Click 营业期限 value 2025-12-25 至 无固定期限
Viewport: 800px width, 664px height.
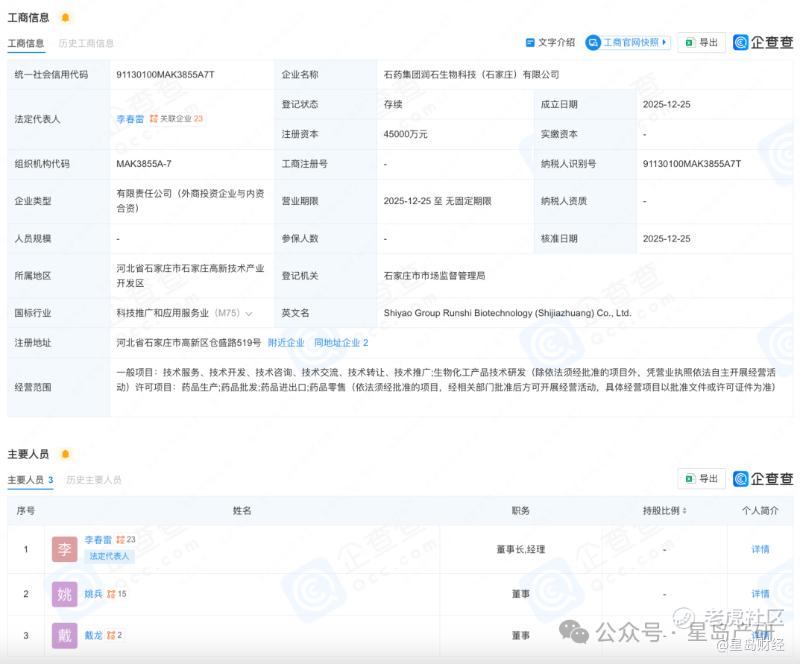pos(437,201)
